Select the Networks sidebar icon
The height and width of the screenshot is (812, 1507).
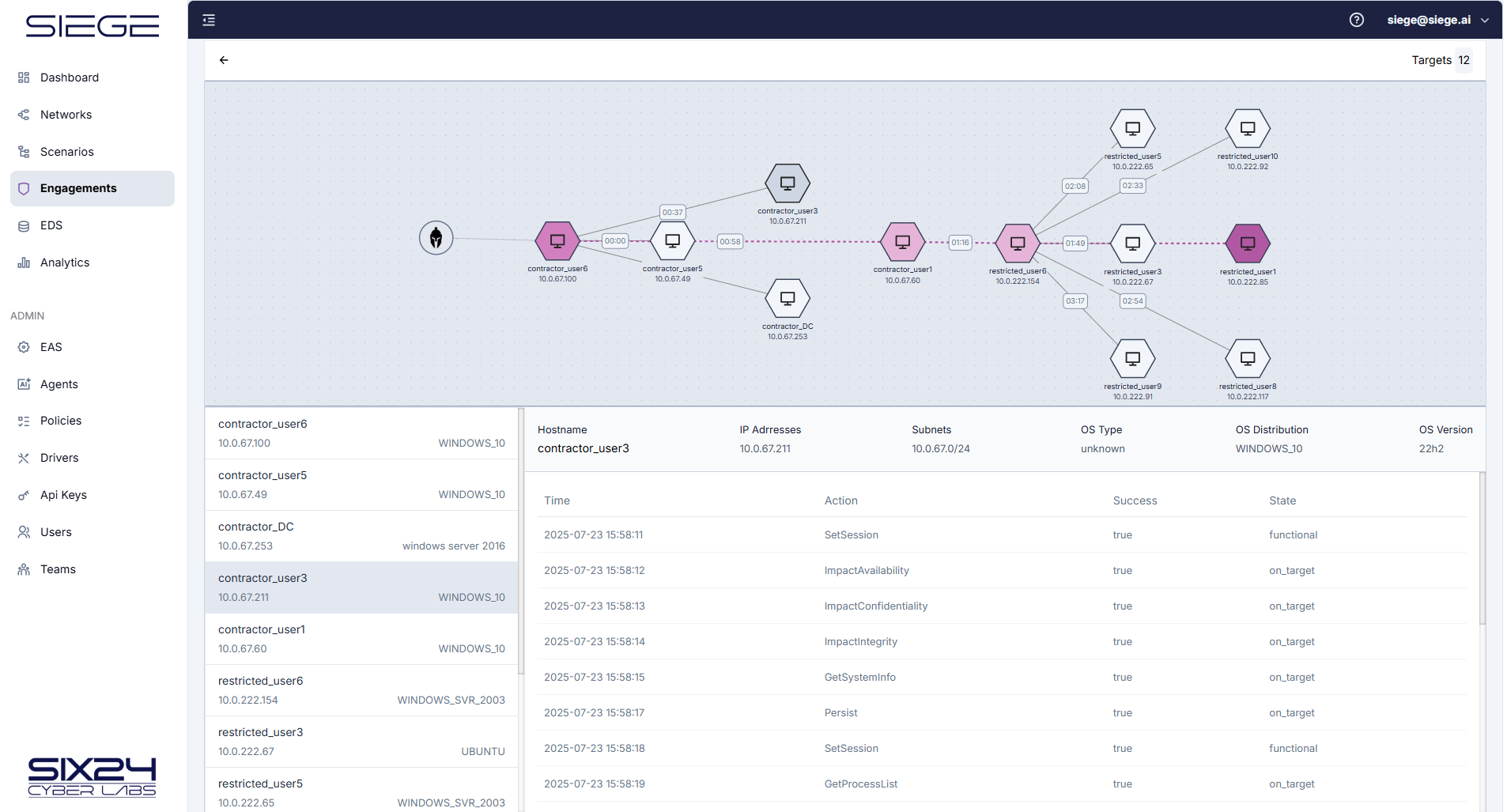(23, 114)
